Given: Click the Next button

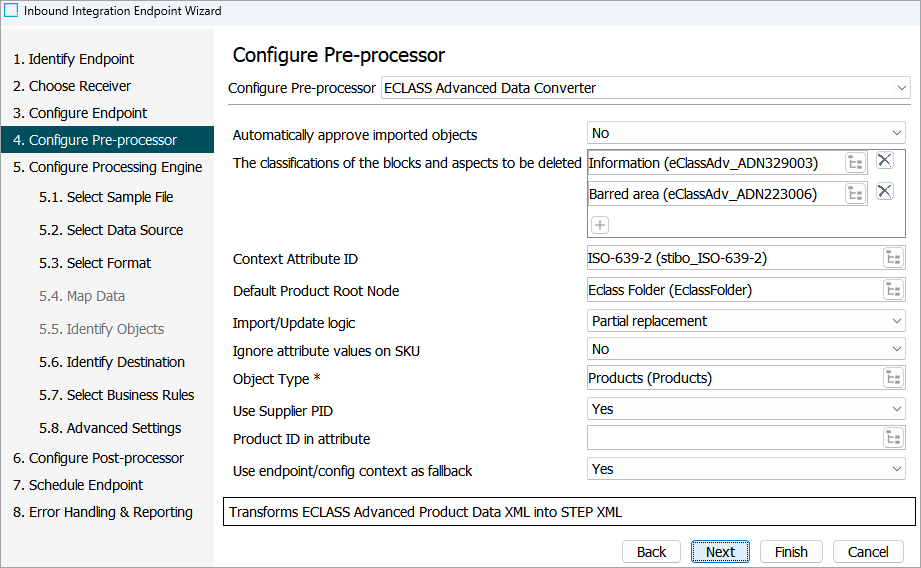Looking at the screenshot, I should click(720, 552).
